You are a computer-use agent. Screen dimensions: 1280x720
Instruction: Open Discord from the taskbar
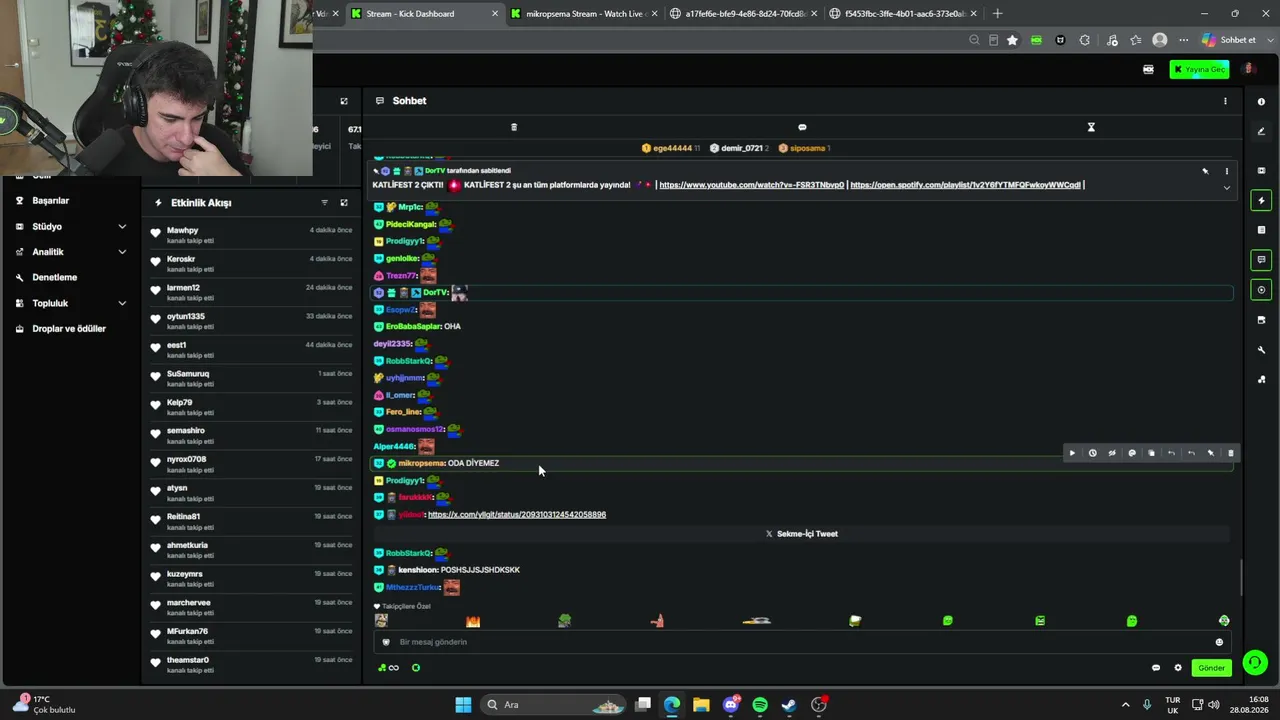click(731, 705)
